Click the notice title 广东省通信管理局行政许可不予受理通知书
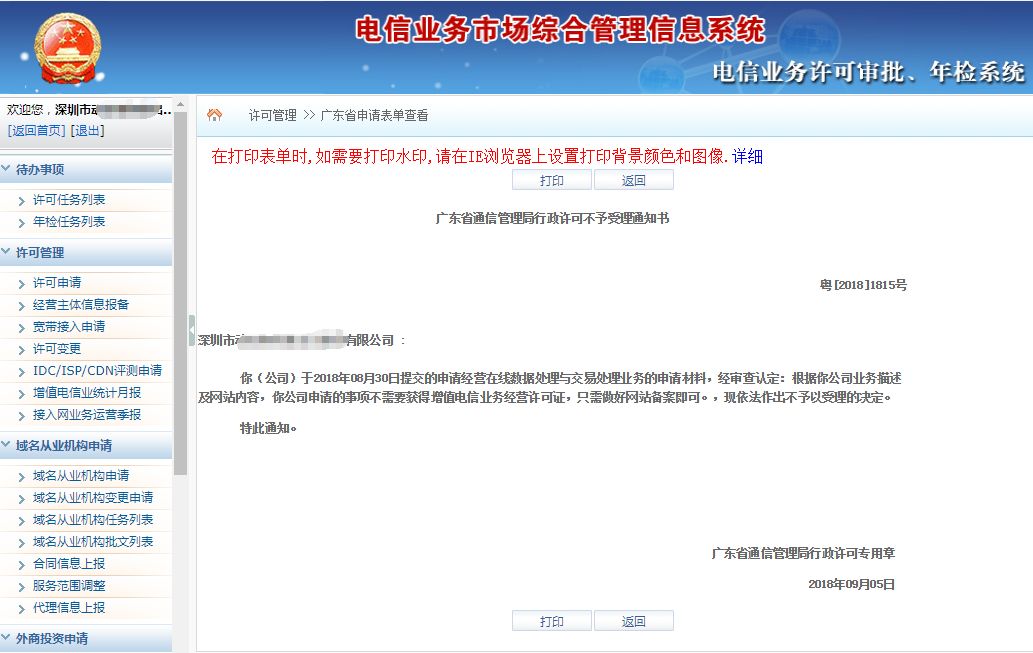The width and height of the screenshot is (1033, 653). 552,218
